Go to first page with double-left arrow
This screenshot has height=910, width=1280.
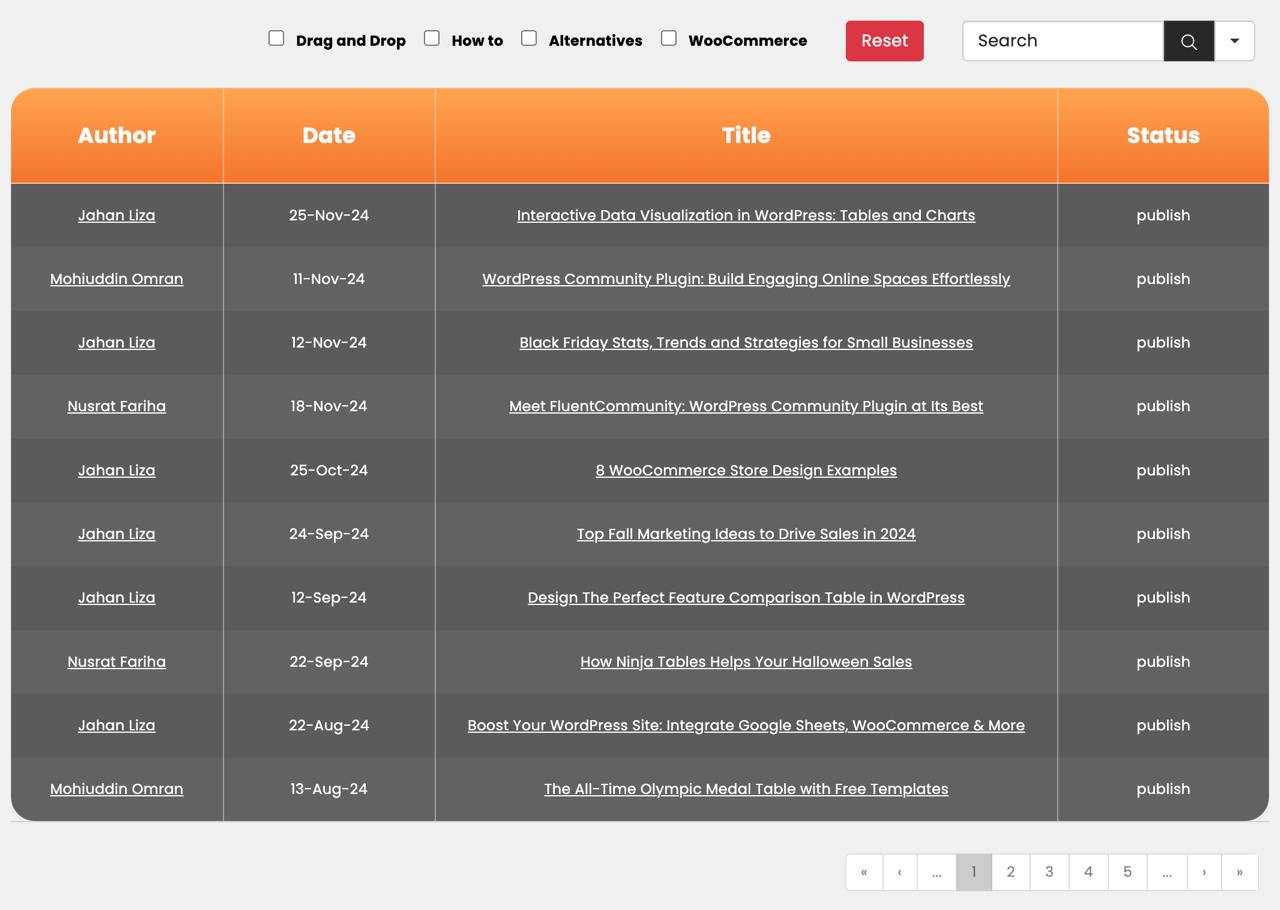(864, 872)
